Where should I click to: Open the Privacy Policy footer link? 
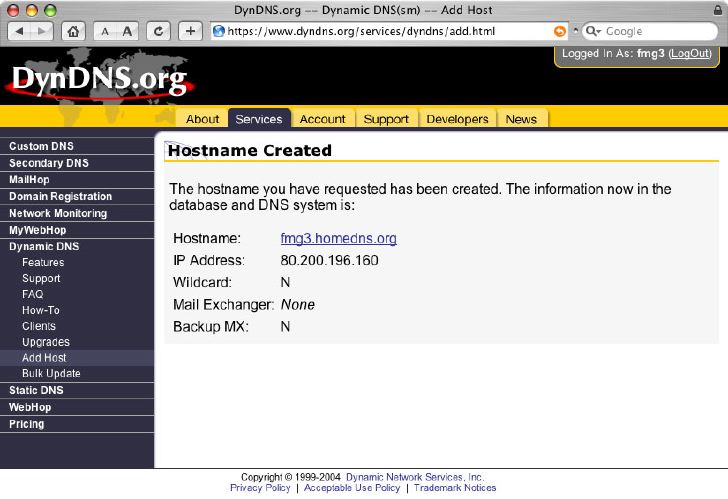click(260, 488)
